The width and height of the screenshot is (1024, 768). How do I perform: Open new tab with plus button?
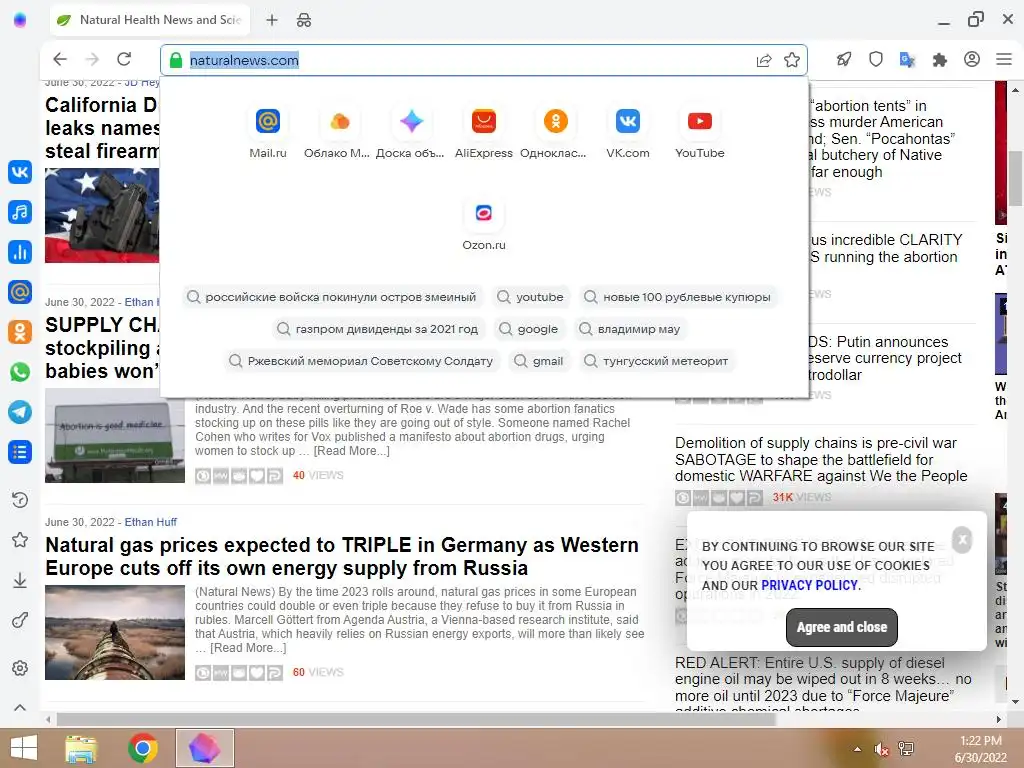click(x=272, y=20)
